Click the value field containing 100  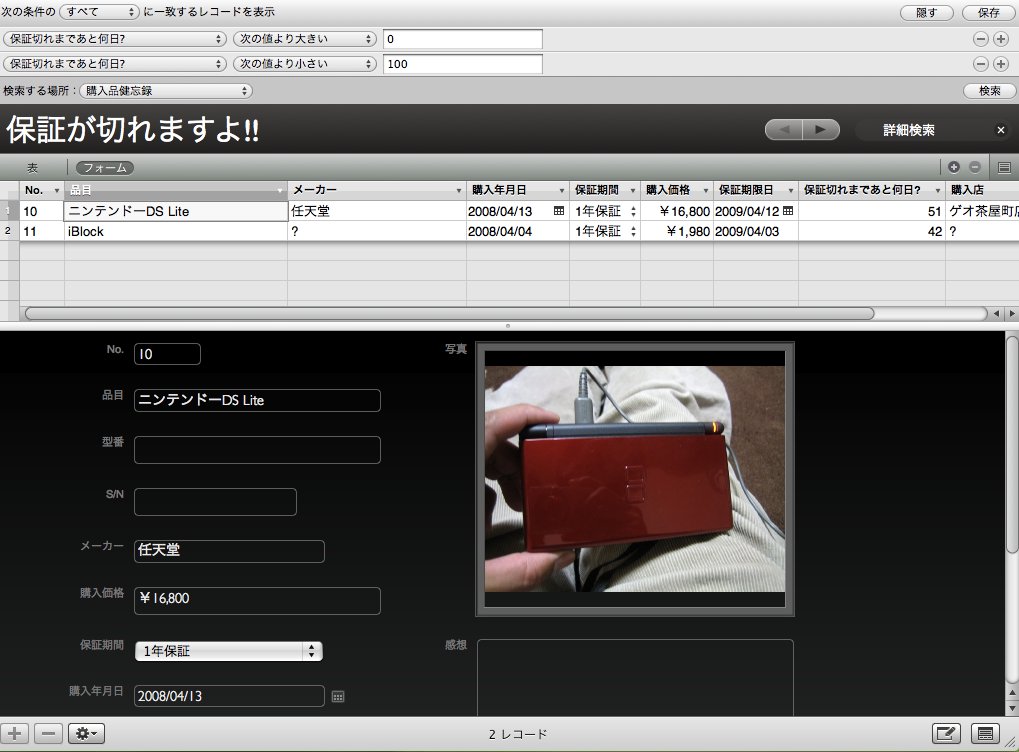point(463,64)
